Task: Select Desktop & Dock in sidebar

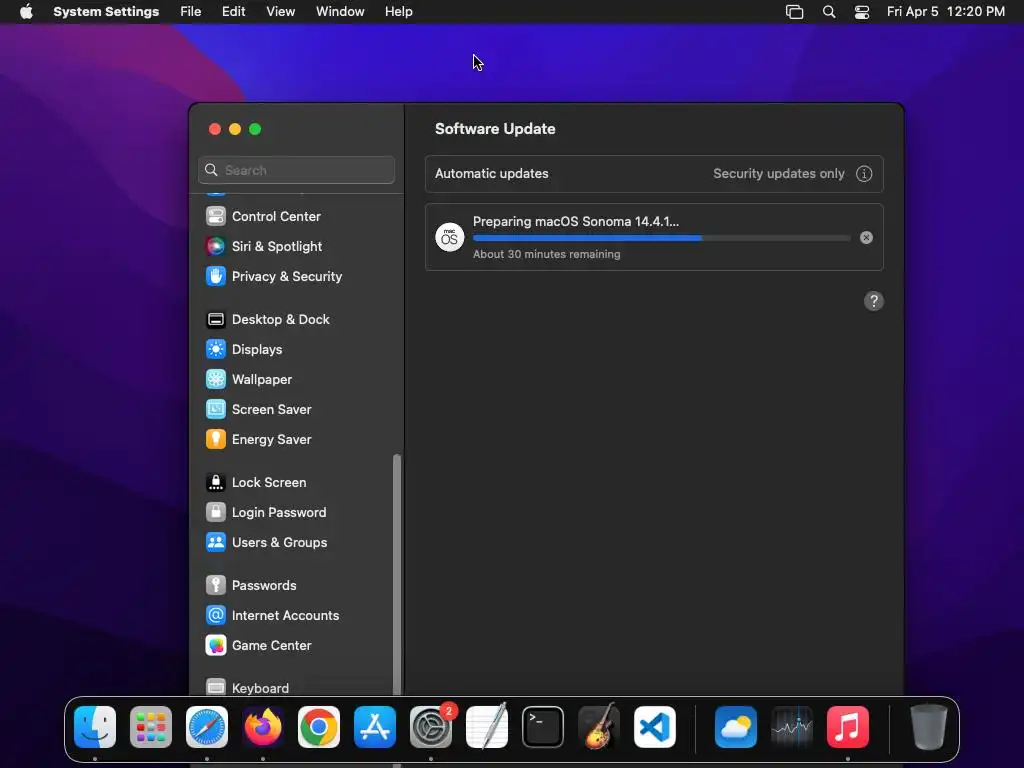Action: pos(267,319)
